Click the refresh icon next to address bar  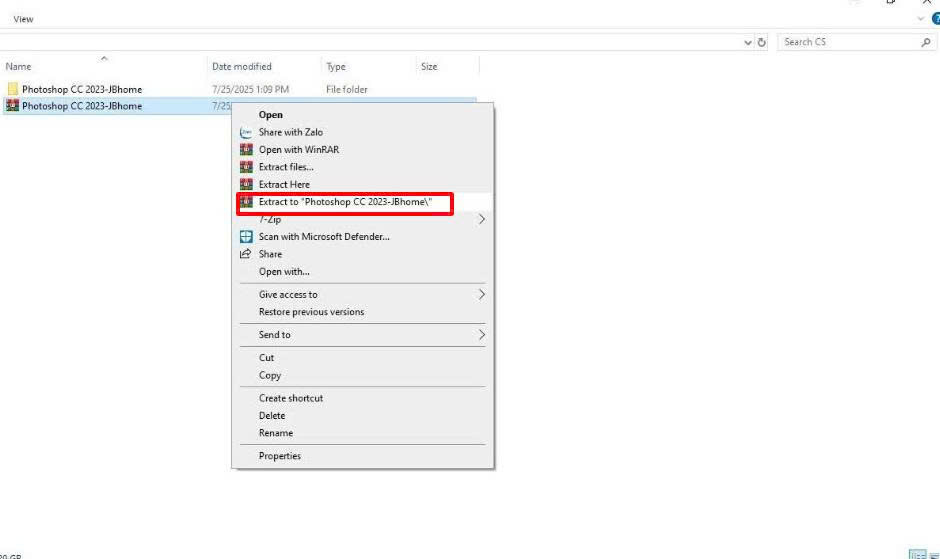(x=761, y=42)
